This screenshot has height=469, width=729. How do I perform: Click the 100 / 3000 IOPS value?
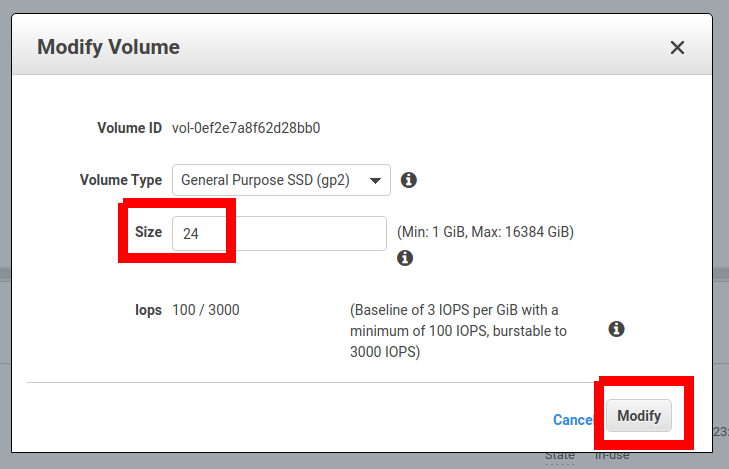[205, 310]
